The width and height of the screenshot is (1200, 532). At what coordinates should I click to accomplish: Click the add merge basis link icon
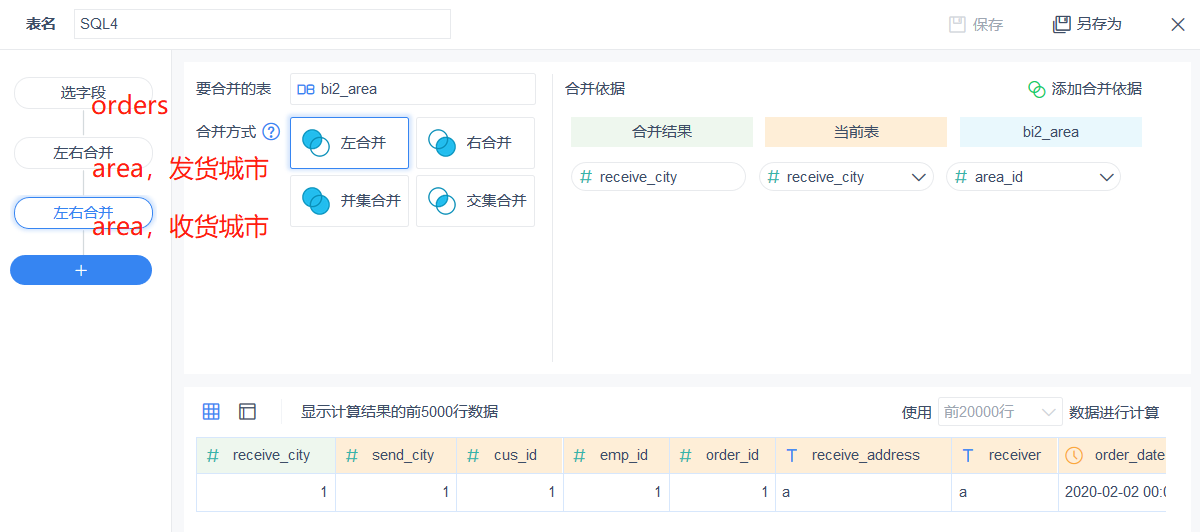point(1036,89)
